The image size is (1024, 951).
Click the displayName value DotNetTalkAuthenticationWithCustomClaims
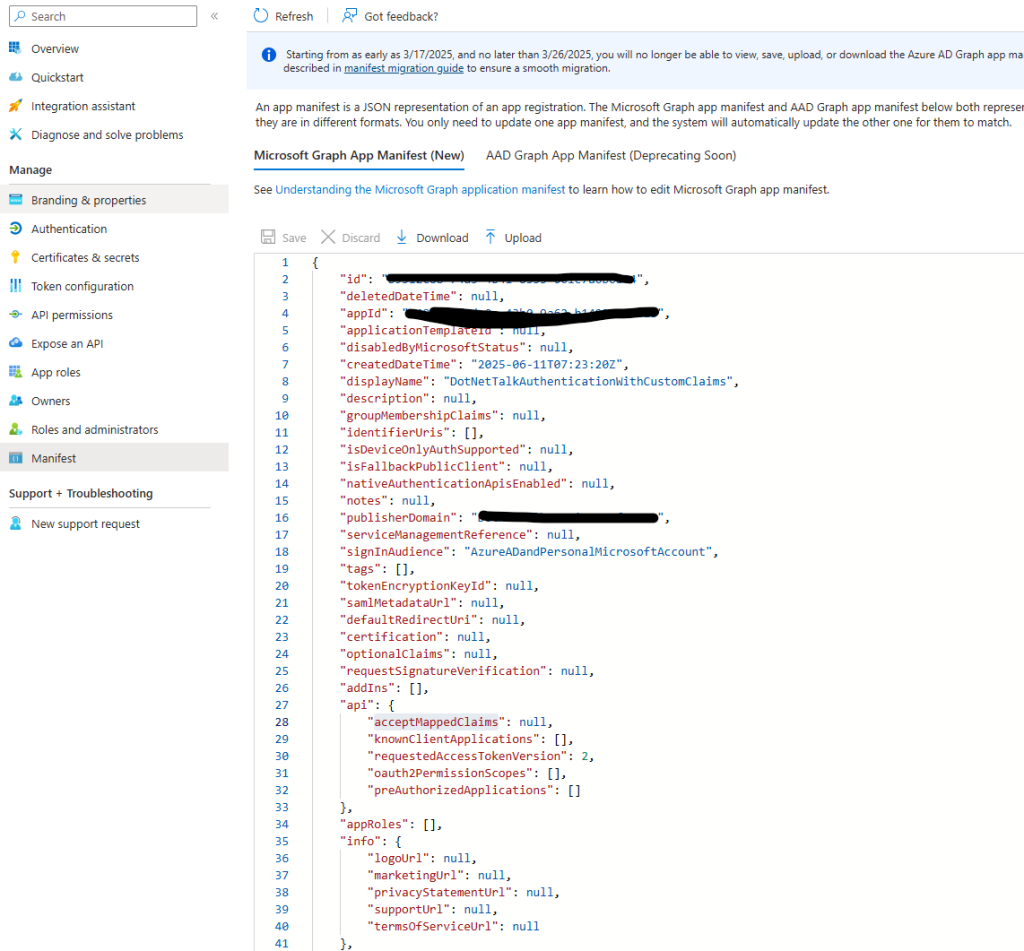coord(588,381)
